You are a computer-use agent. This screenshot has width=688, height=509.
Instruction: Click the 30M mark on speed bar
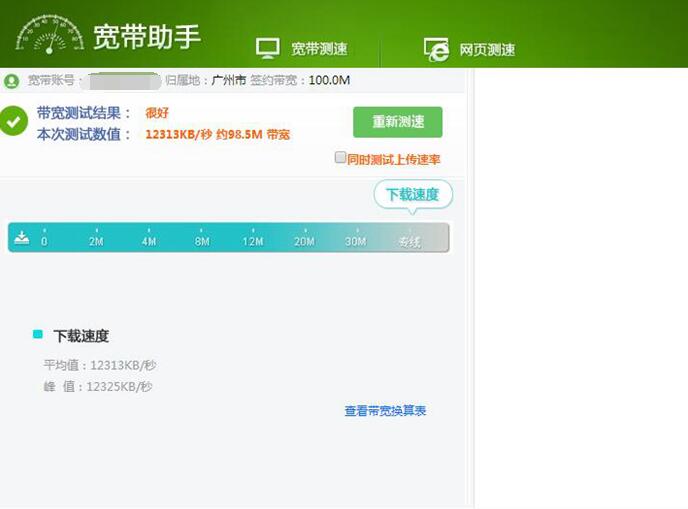[356, 241]
